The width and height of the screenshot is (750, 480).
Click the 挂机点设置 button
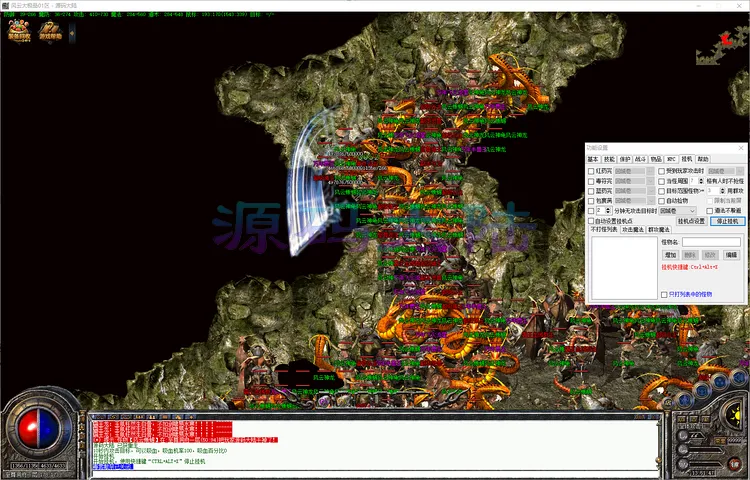(690, 221)
